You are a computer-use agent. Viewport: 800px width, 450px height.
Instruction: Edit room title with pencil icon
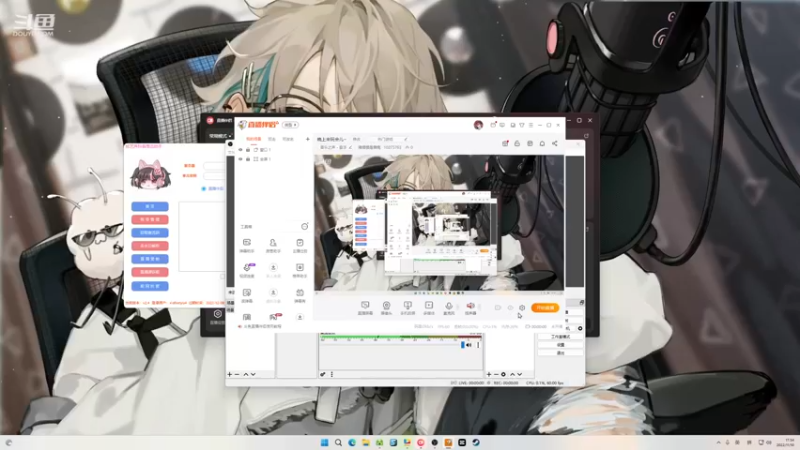click(406, 139)
